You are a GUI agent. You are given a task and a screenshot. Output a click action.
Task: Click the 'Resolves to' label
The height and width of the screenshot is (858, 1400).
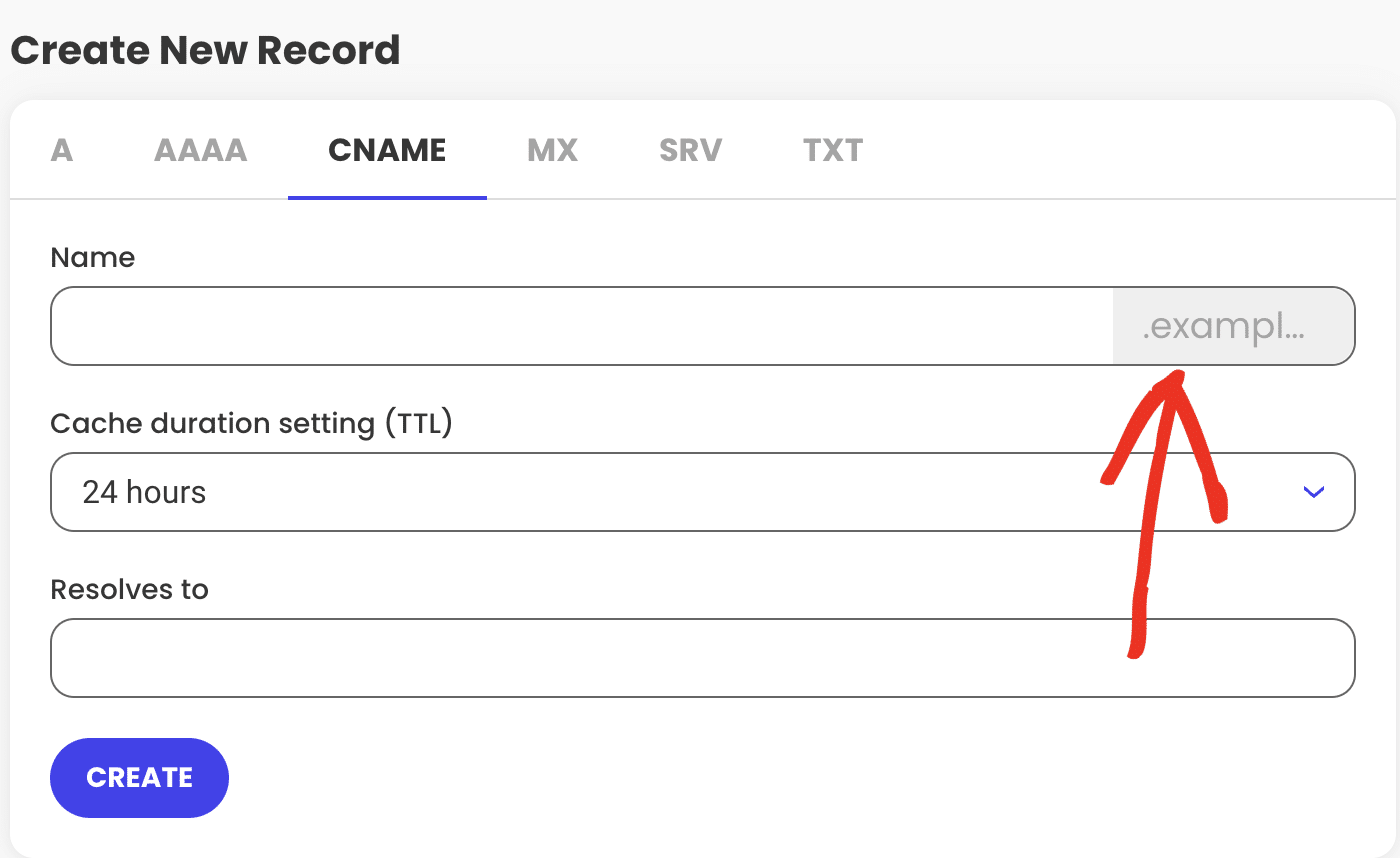[x=129, y=590]
